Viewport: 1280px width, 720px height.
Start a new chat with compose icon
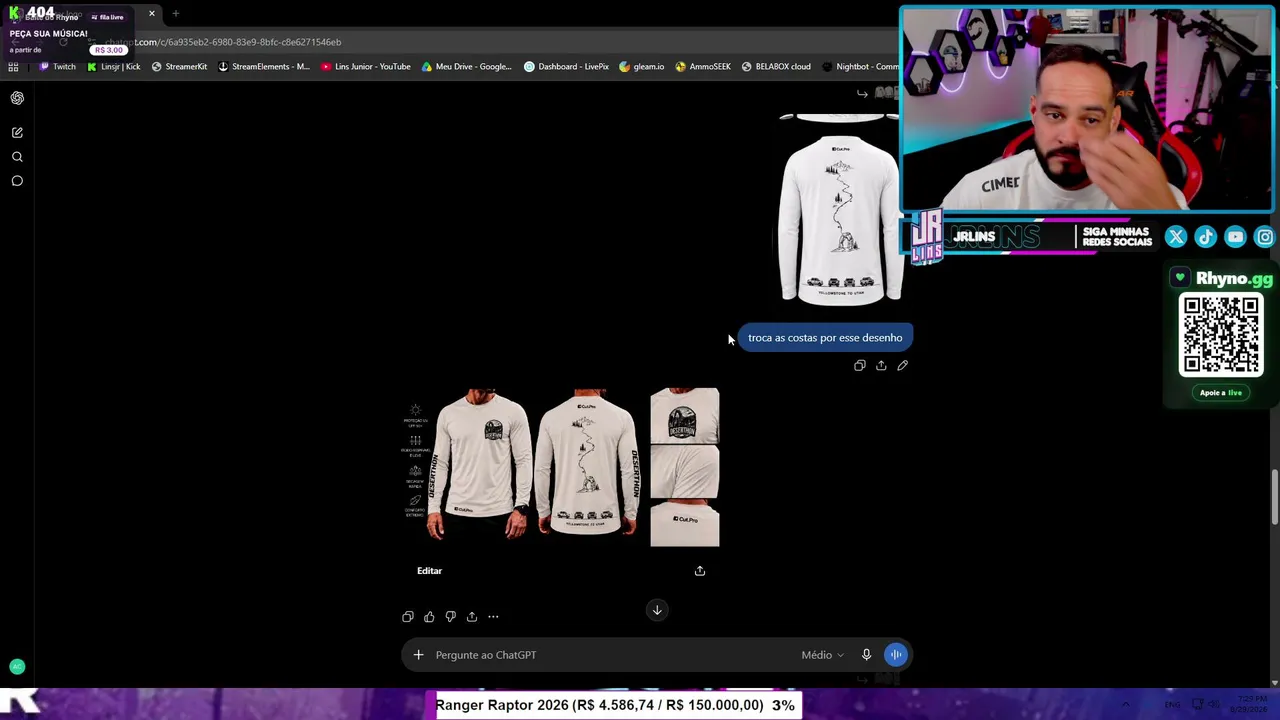point(17,132)
